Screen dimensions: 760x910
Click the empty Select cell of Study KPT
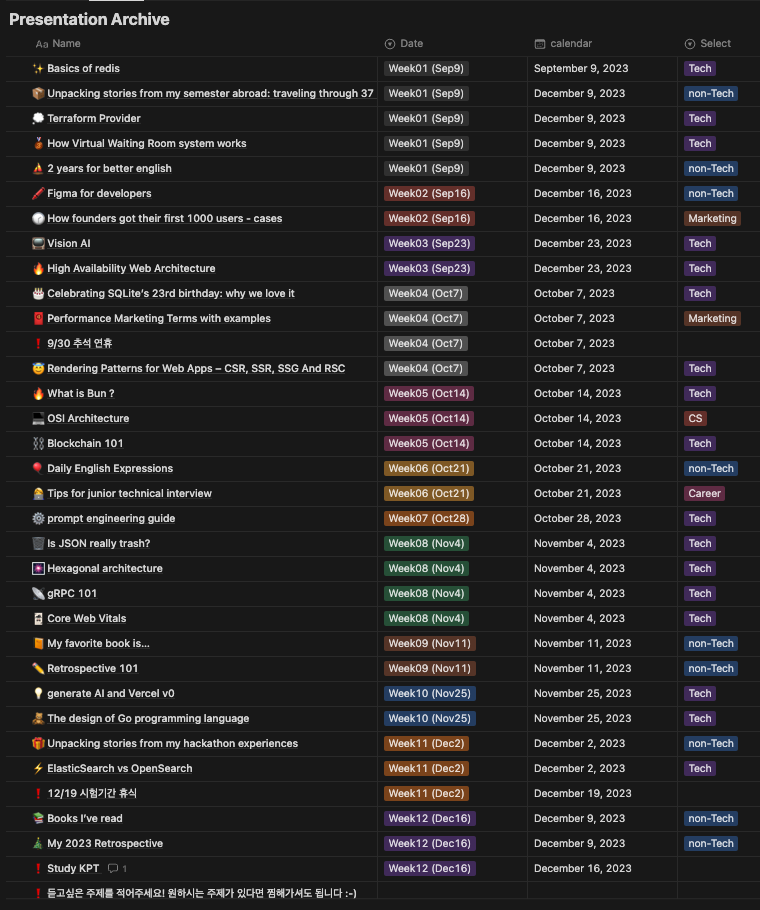click(x=719, y=868)
